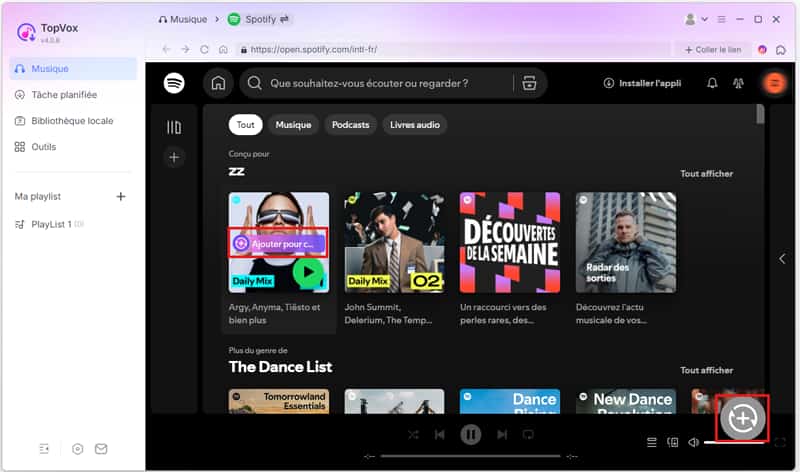The image size is (800, 472).
Task: Click The Dance List heading
Action: [281, 367]
